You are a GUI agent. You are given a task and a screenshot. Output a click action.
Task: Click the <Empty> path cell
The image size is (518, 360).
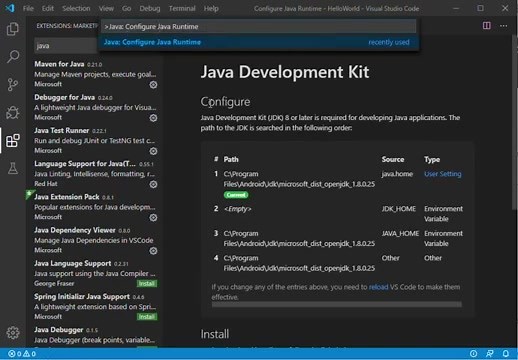click(x=237, y=209)
